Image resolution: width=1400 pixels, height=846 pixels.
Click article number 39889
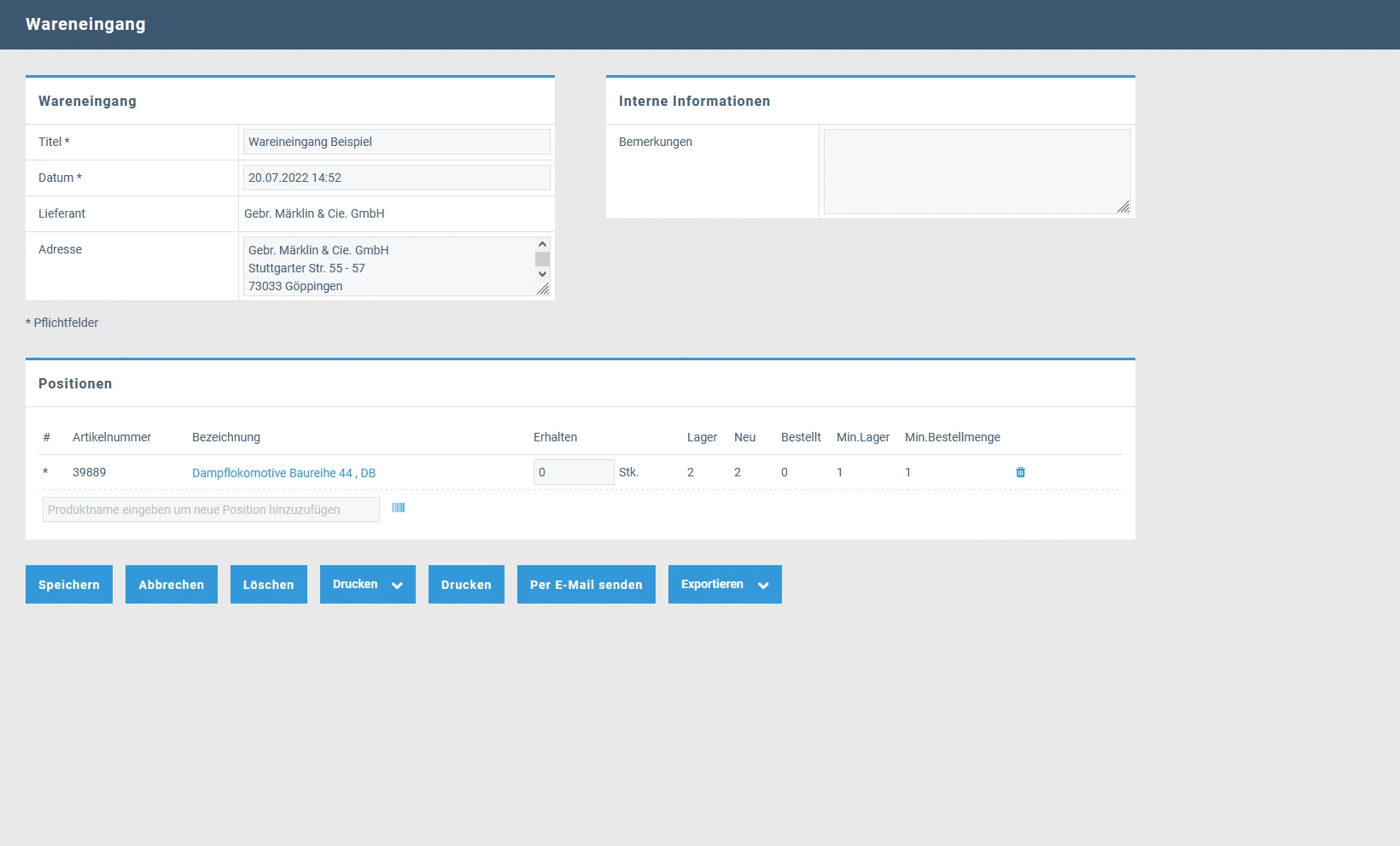[x=90, y=472]
